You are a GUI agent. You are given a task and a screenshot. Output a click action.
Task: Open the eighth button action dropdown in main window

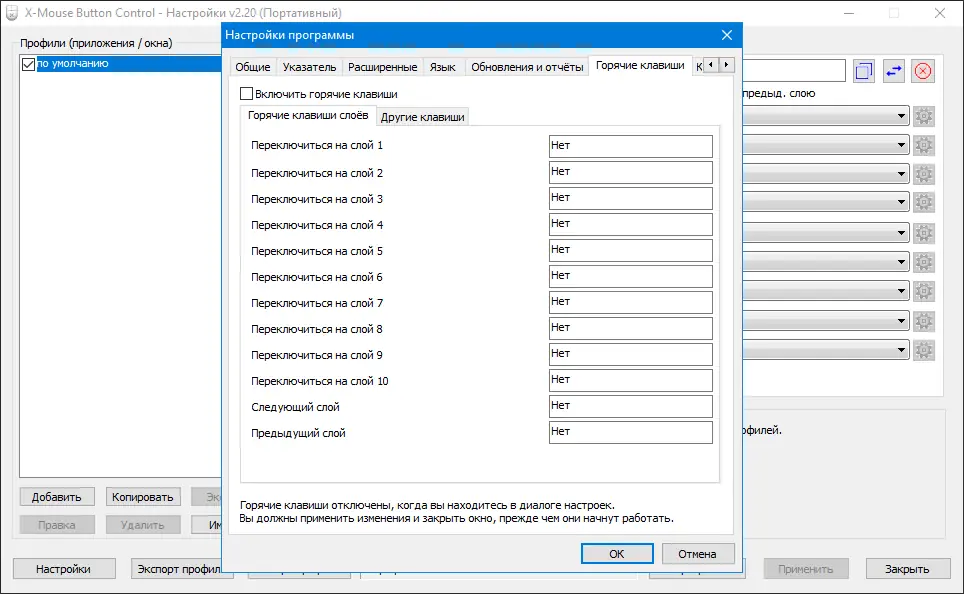pos(826,321)
